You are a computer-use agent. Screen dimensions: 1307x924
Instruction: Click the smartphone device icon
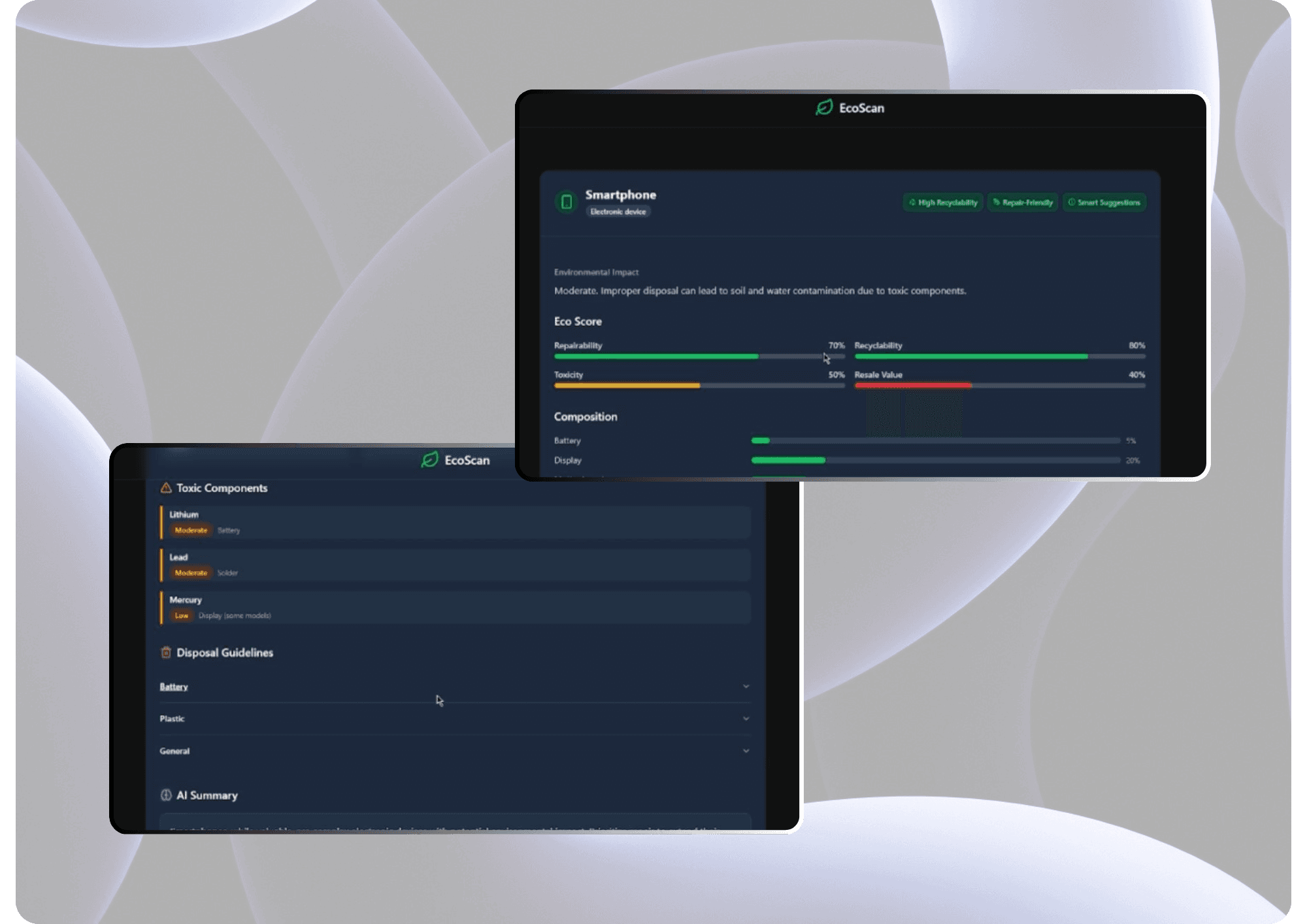pos(567,202)
